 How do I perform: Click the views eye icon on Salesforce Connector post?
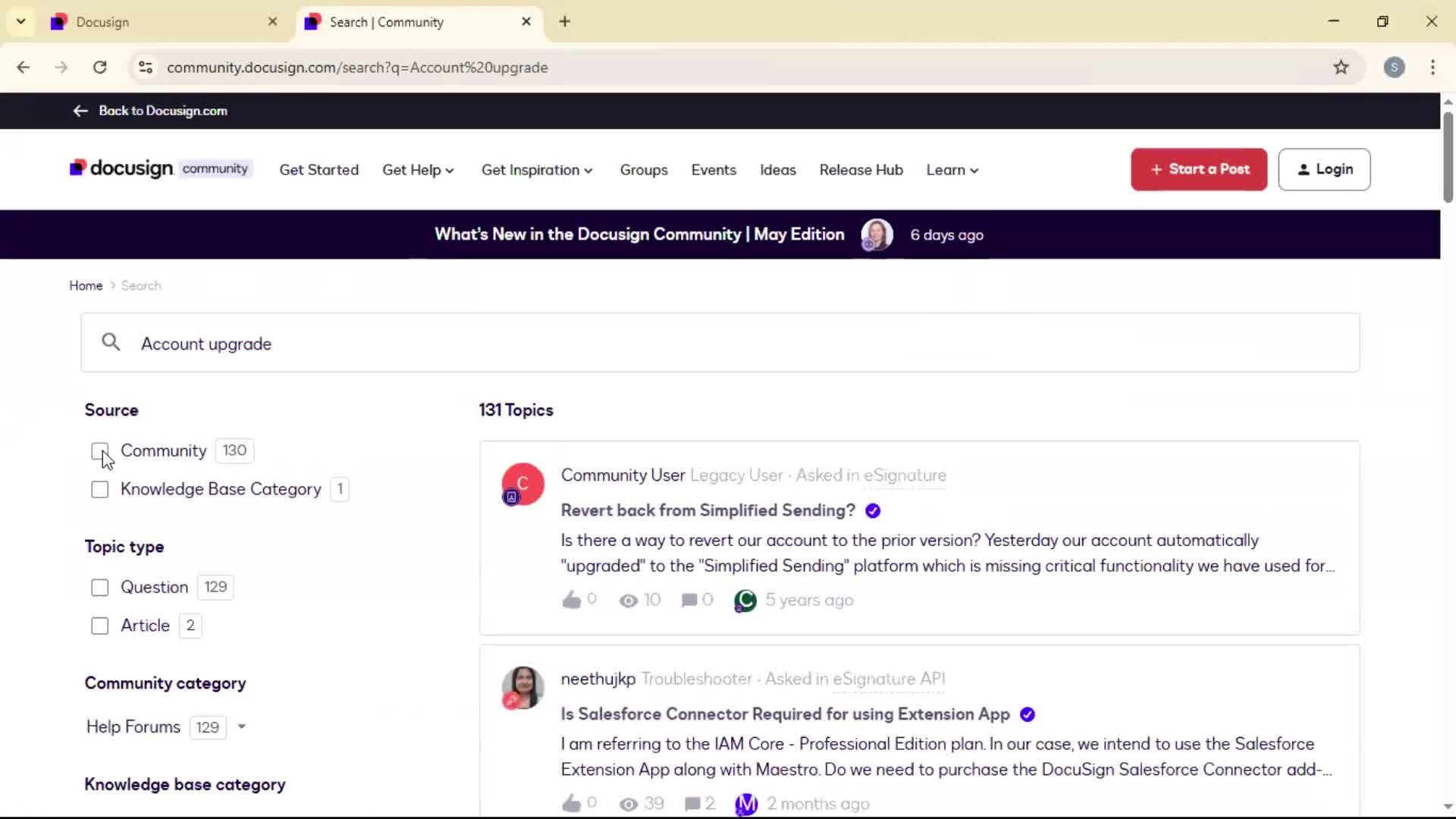pyautogui.click(x=628, y=805)
